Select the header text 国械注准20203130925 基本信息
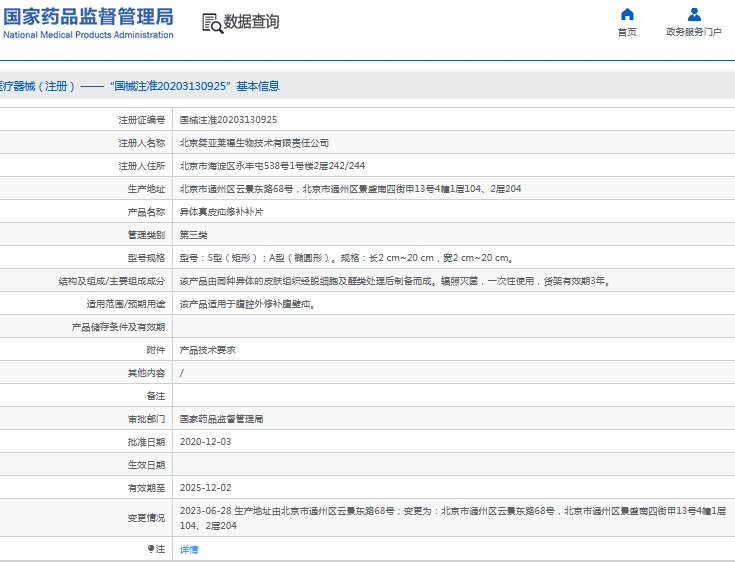The width and height of the screenshot is (735, 562). [195, 86]
